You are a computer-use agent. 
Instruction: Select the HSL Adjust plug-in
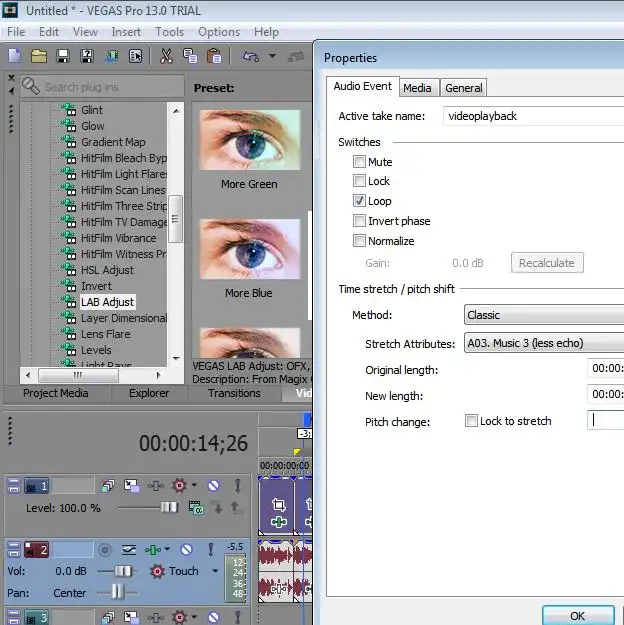[107, 270]
